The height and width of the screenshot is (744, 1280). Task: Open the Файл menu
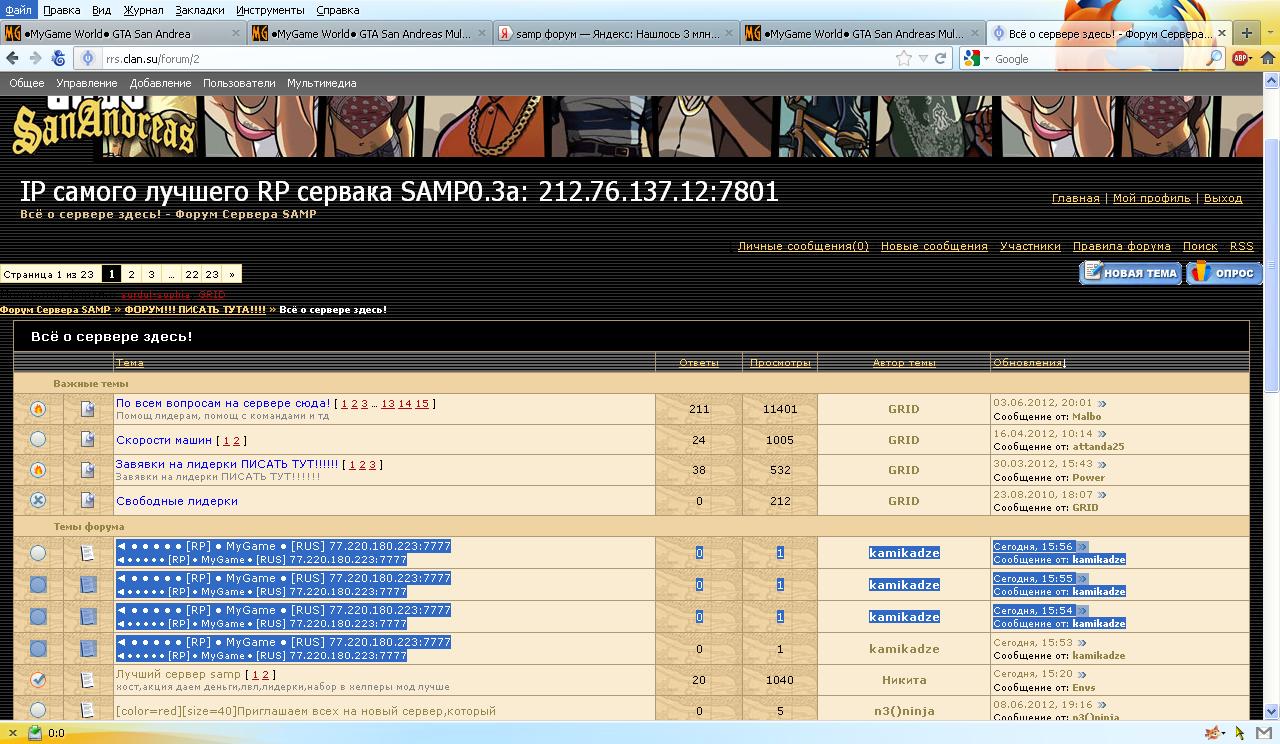pyautogui.click(x=18, y=10)
